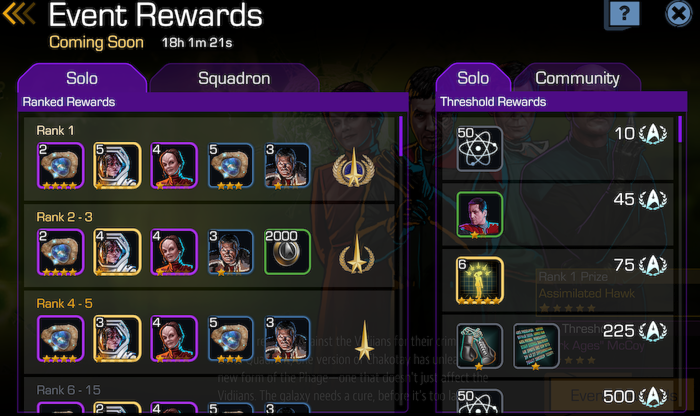
Task: Click the Threshold Rewards list scrollbar
Action: [680, 129]
